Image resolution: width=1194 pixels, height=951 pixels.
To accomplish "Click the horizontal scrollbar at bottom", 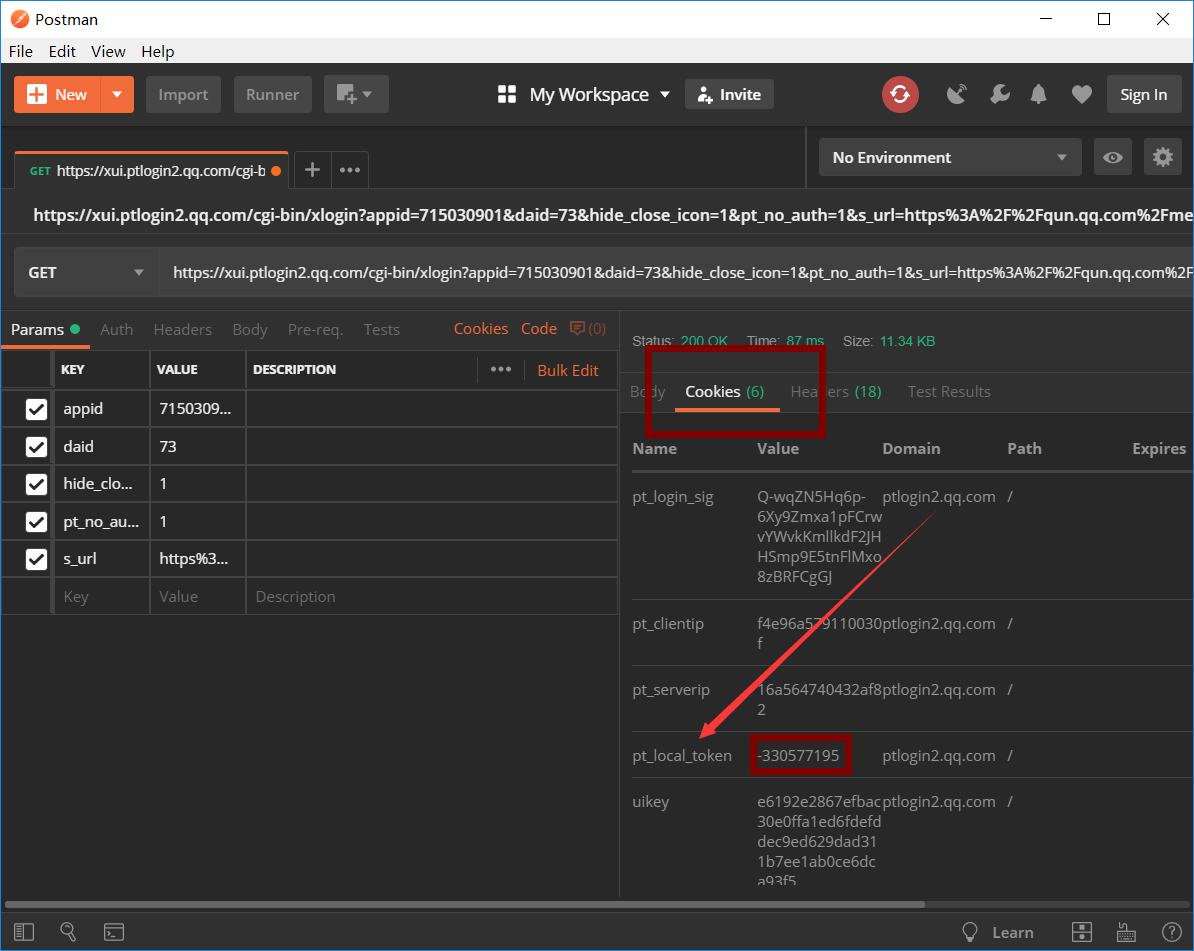I will [465, 905].
